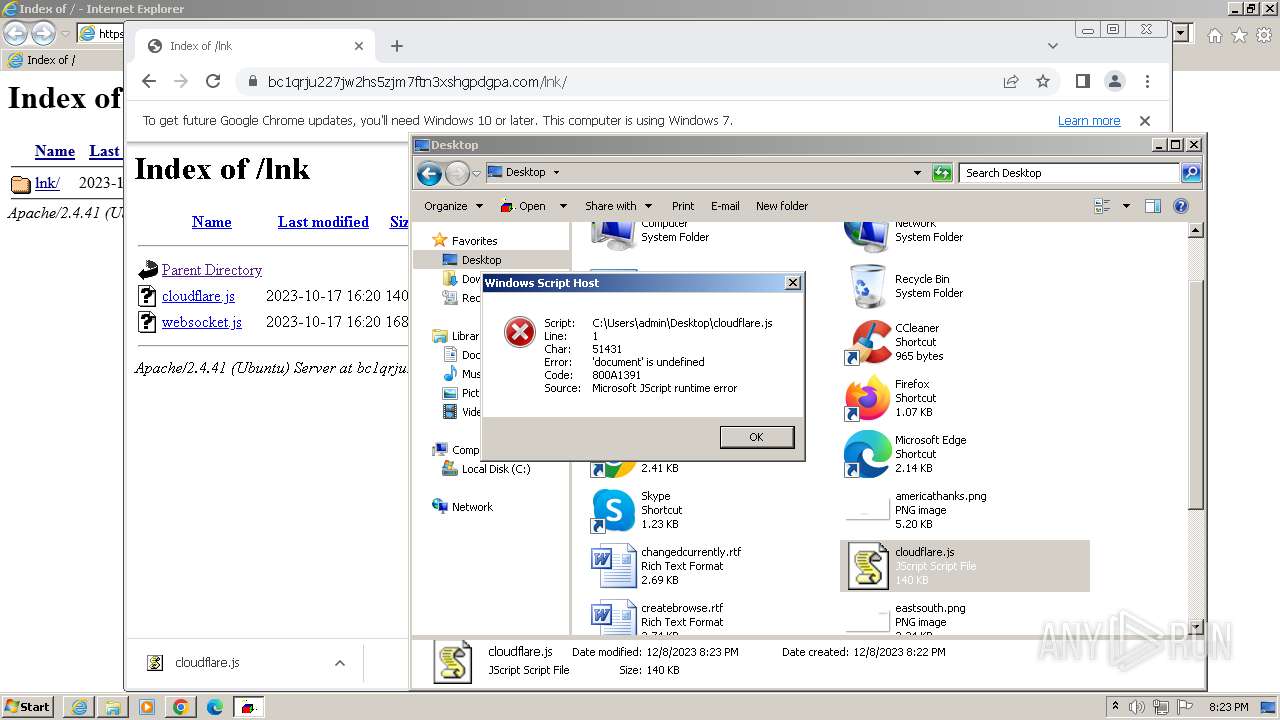Open the Organize menu
The image size is (1280, 720).
click(453, 206)
